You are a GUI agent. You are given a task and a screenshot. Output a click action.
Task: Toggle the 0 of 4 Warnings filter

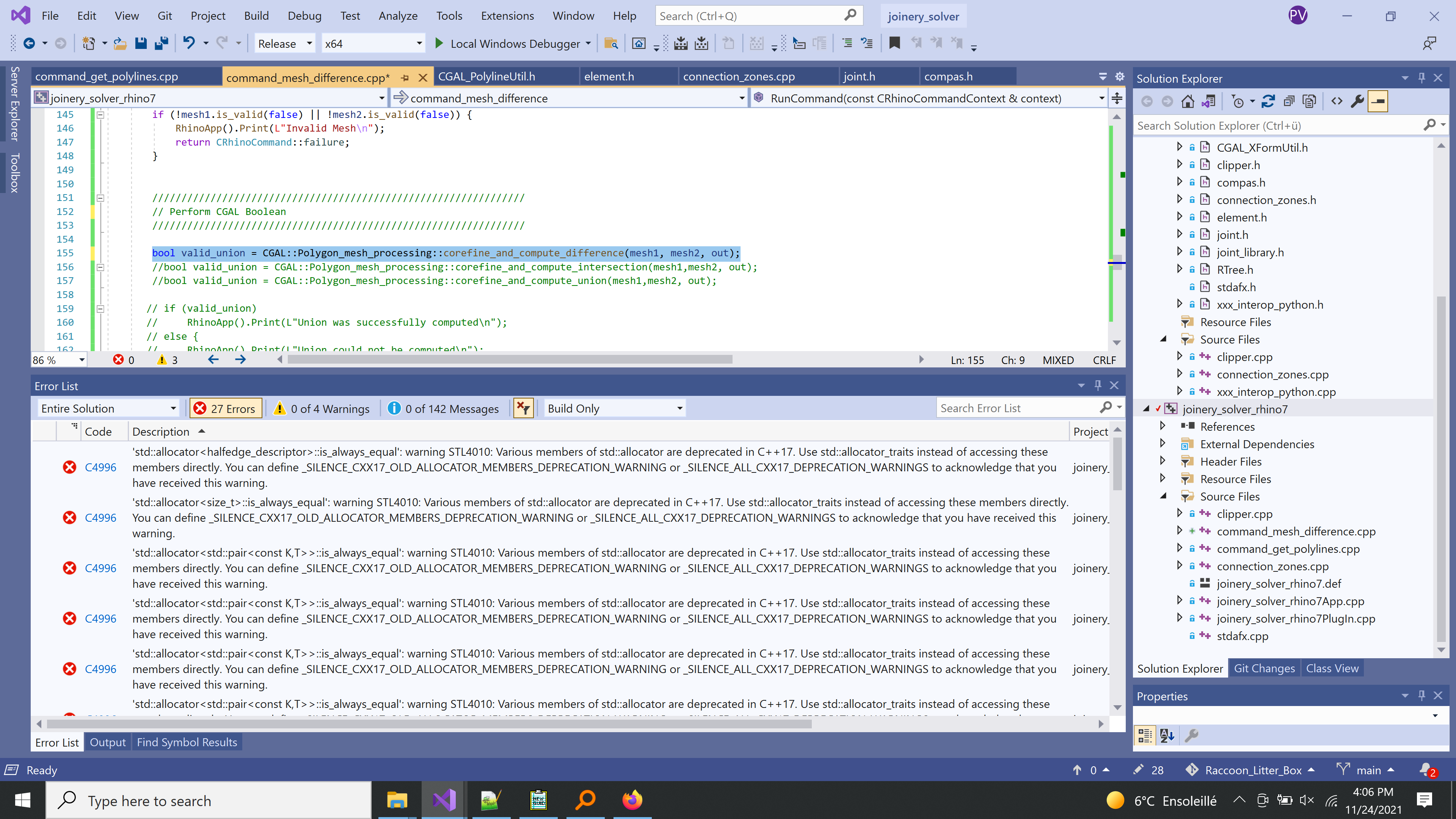pyautogui.click(x=322, y=408)
